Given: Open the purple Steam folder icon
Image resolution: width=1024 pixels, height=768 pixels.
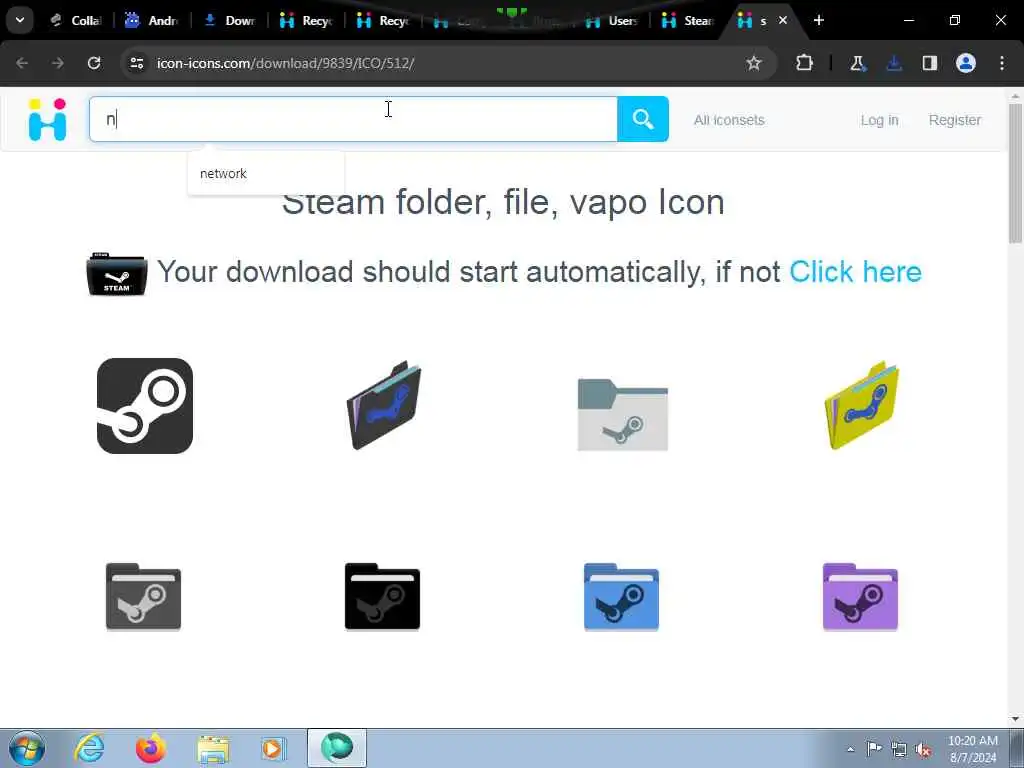Looking at the screenshot, I should pyautogui.click(x=860, y=597).
